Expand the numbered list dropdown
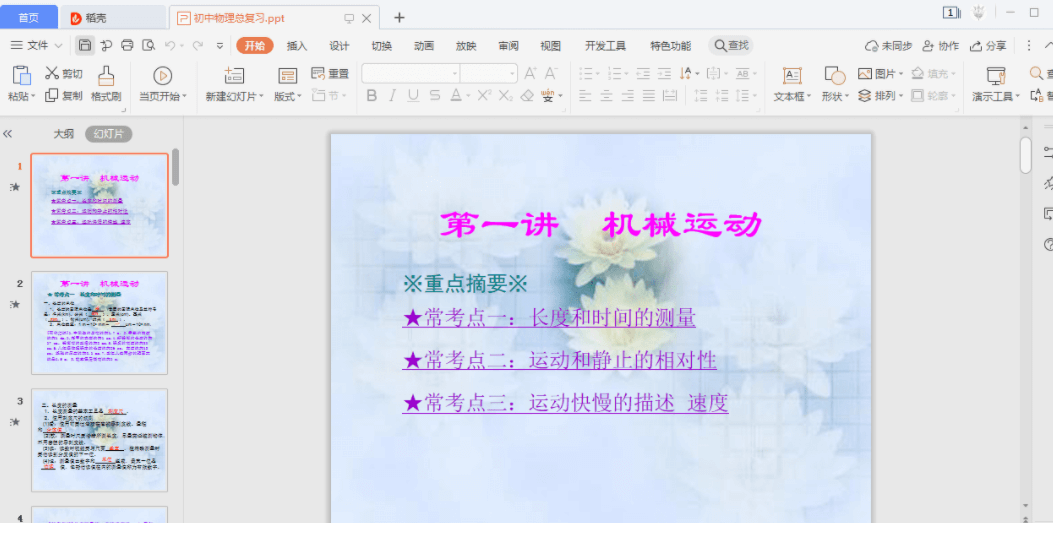1053x546 pixels. [626, 73]
